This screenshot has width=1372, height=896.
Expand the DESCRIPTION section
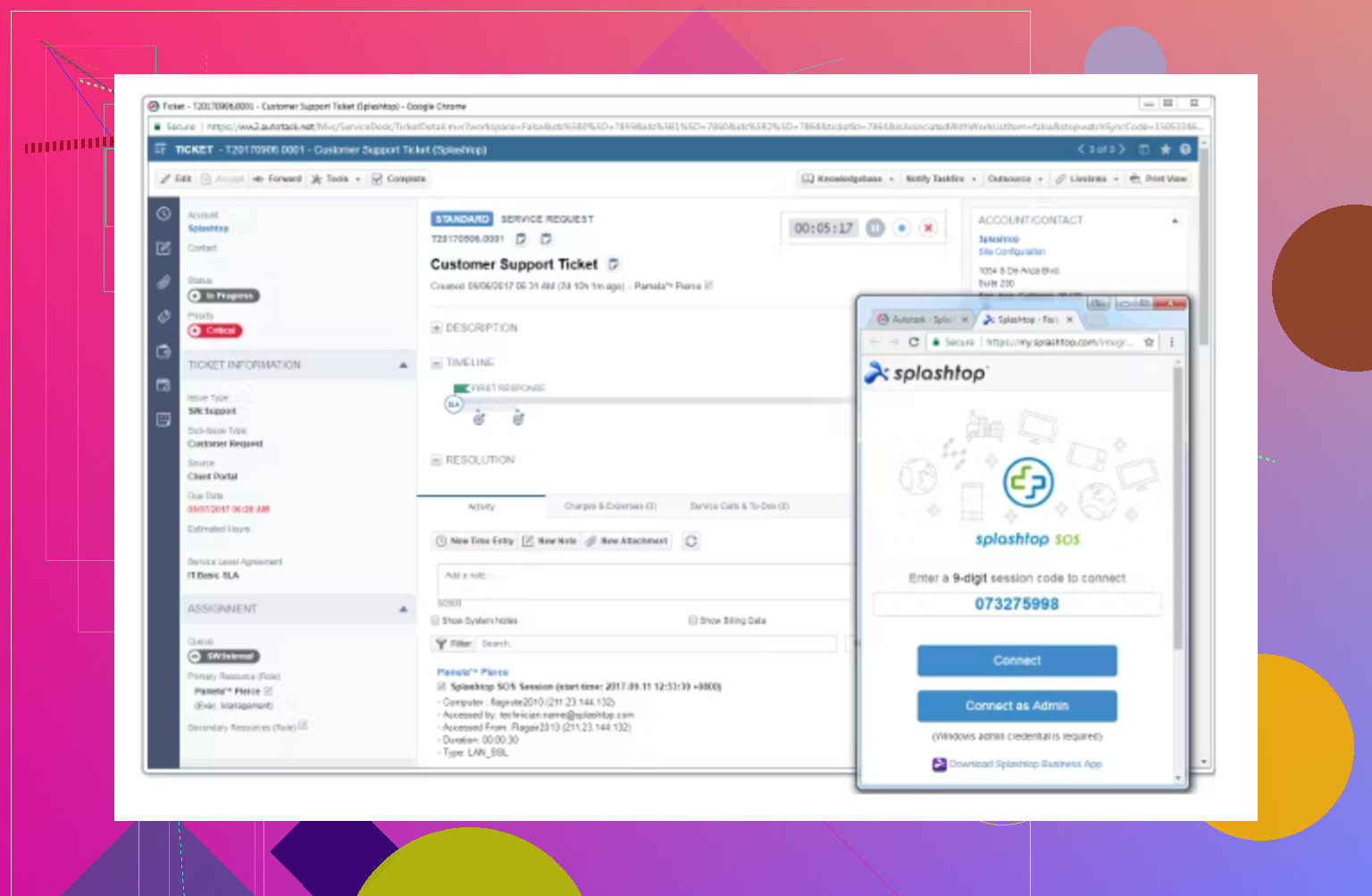click(437, 328)
